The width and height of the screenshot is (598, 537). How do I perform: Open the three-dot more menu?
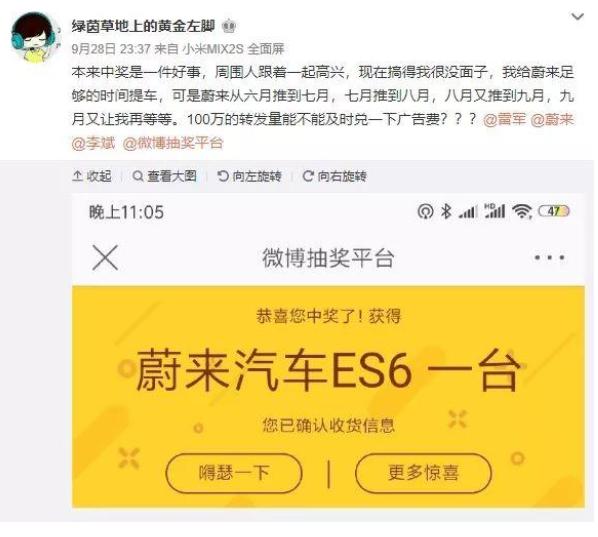(x=549, y=257)
